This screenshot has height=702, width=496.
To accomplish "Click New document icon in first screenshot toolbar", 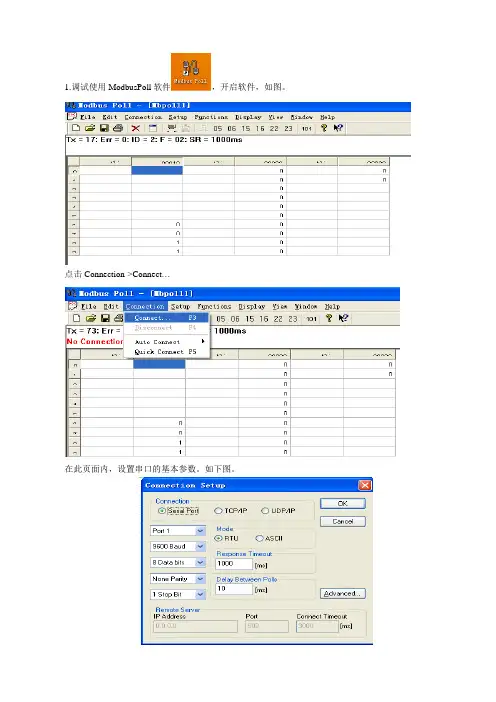I will [76, 128].
